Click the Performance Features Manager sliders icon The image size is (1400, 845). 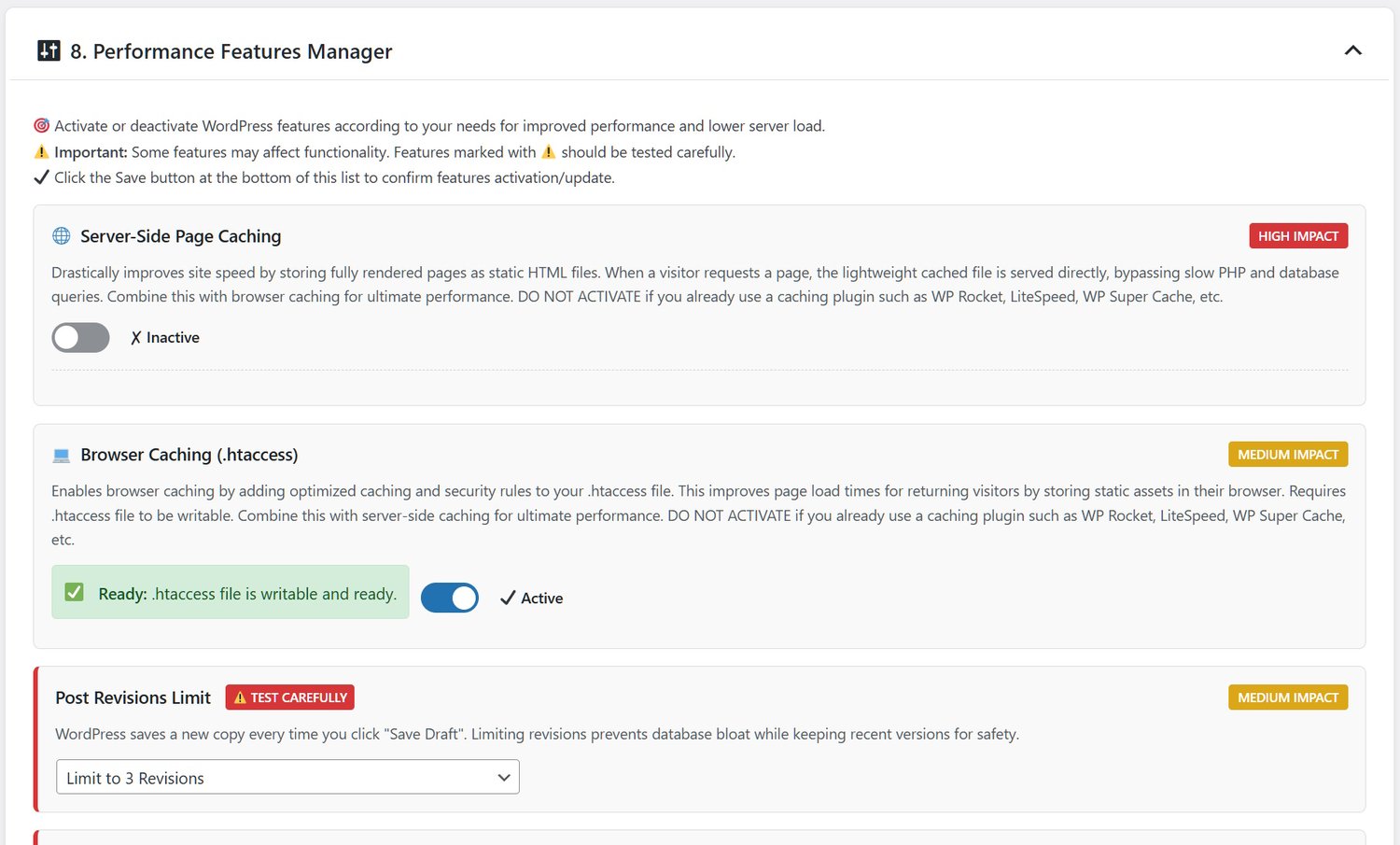tap(49, 50)
